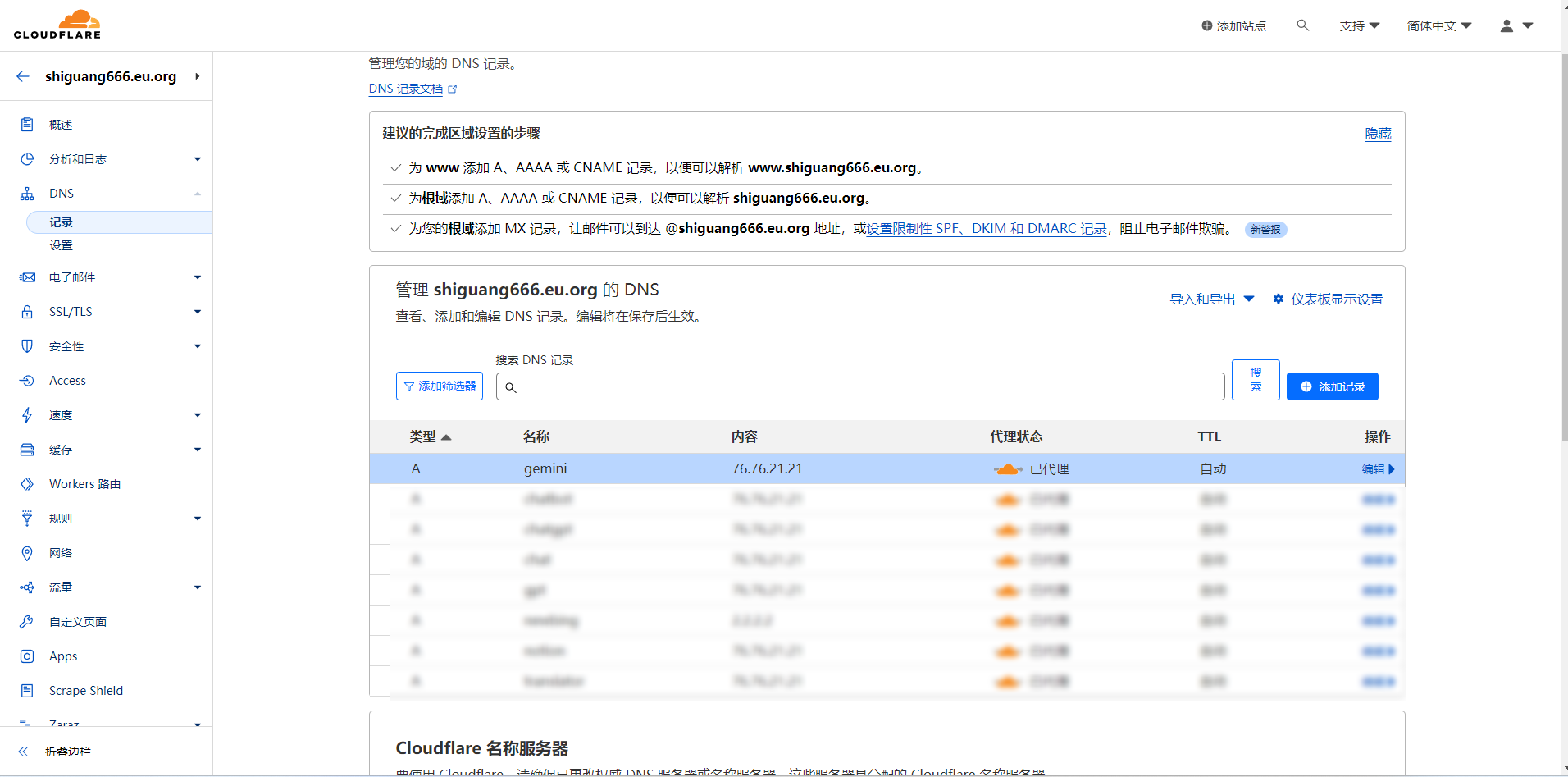This screenshot has width=1568, height=777.
Task: Open the 支持 support dropdown
Action: click(1360, 25)
